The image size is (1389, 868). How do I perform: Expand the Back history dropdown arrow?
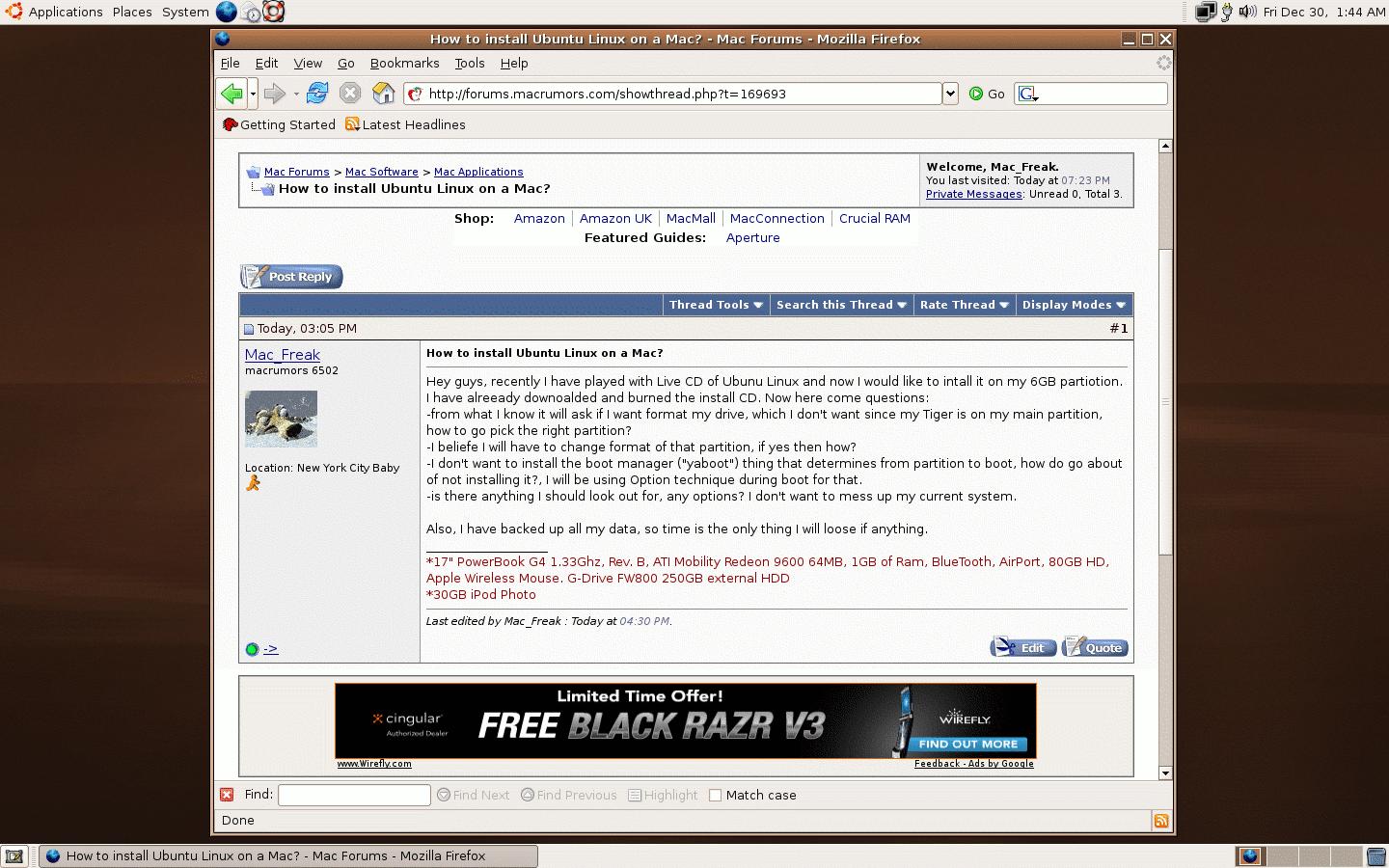[253, 94]
